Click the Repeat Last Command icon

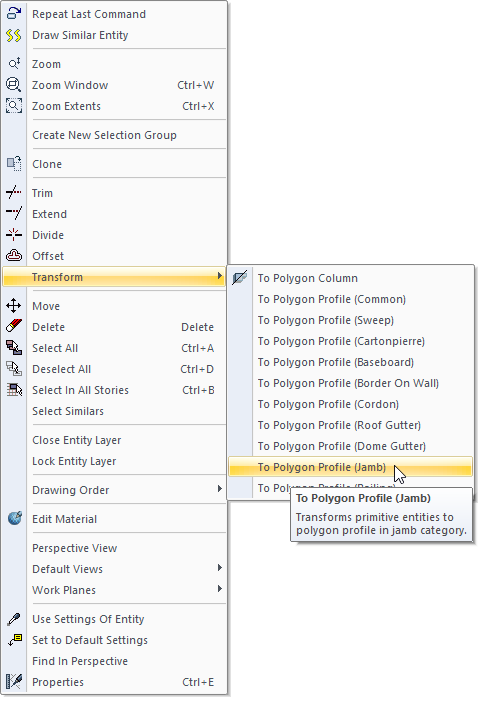click(14, 14)
